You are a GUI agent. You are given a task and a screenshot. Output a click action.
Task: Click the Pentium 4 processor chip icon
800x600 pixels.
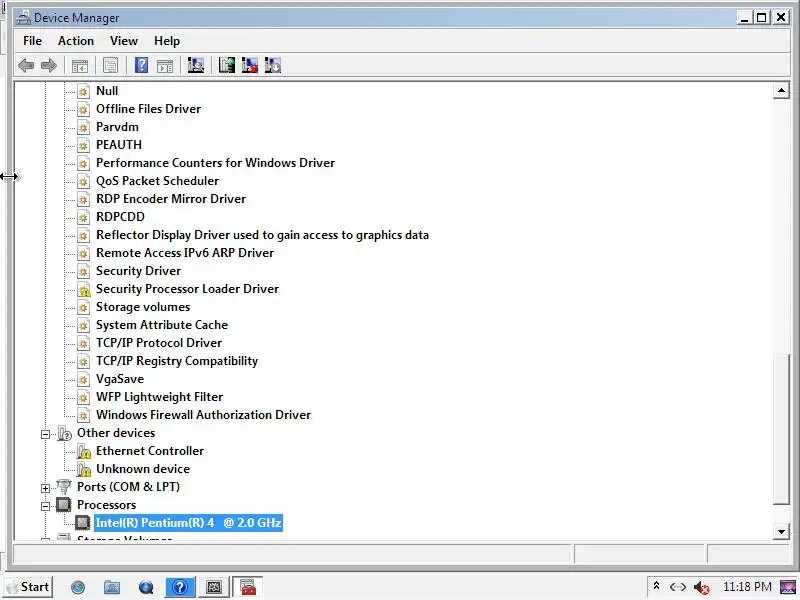pyautogui.click(x=83, y=522)
